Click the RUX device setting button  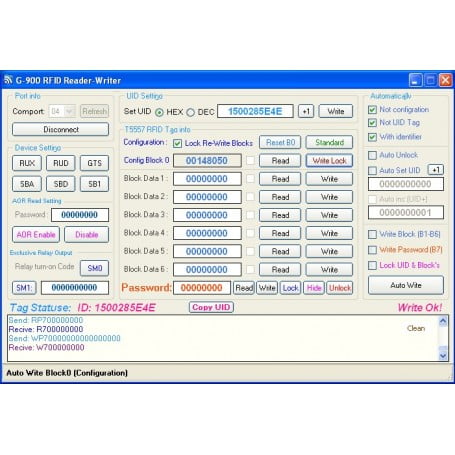(27, 163)
